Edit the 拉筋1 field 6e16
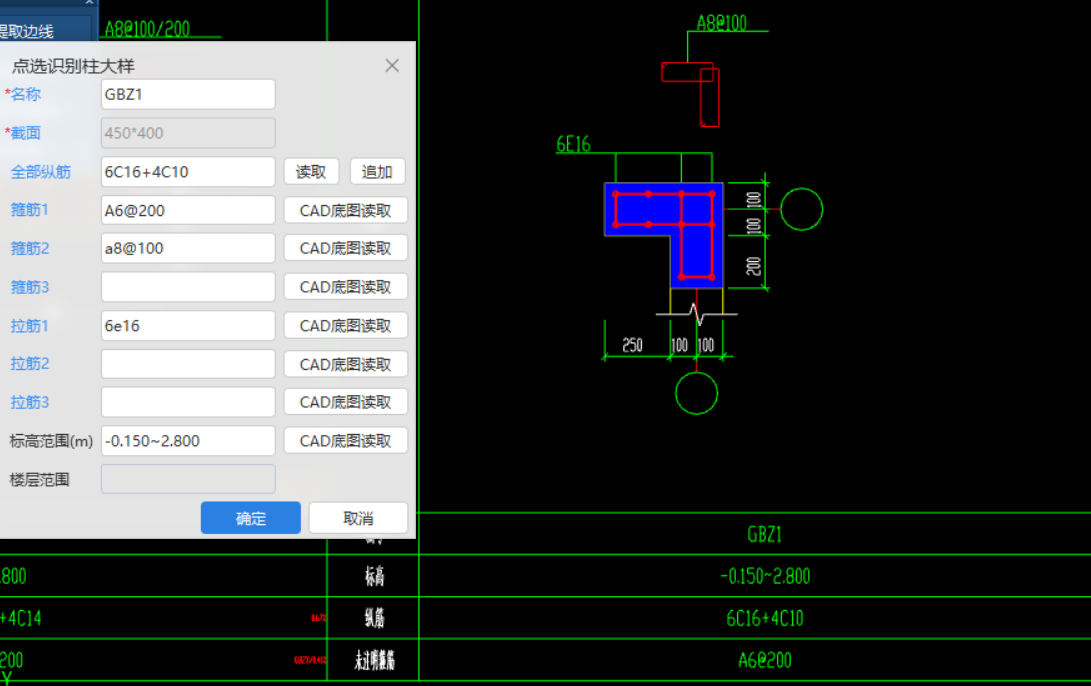This screenshot has height=686, width=1091. pos(188,326)
